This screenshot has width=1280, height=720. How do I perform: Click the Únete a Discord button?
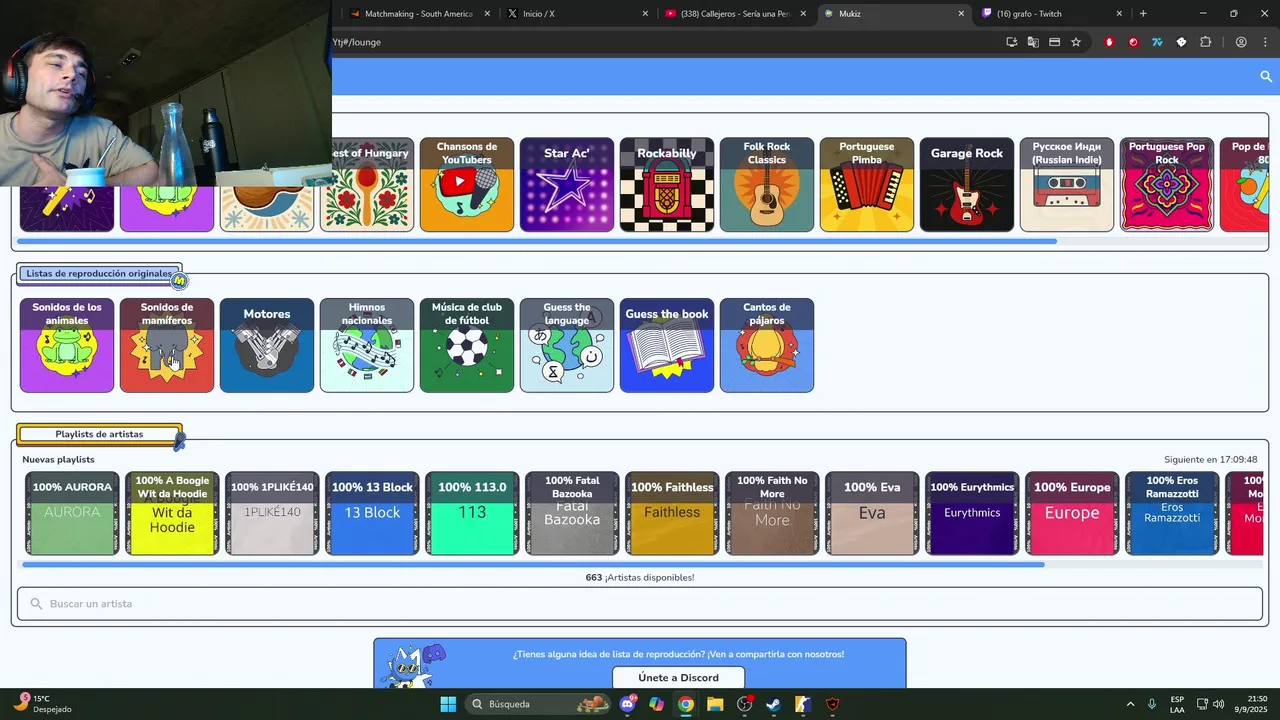(x=678, y=677)
